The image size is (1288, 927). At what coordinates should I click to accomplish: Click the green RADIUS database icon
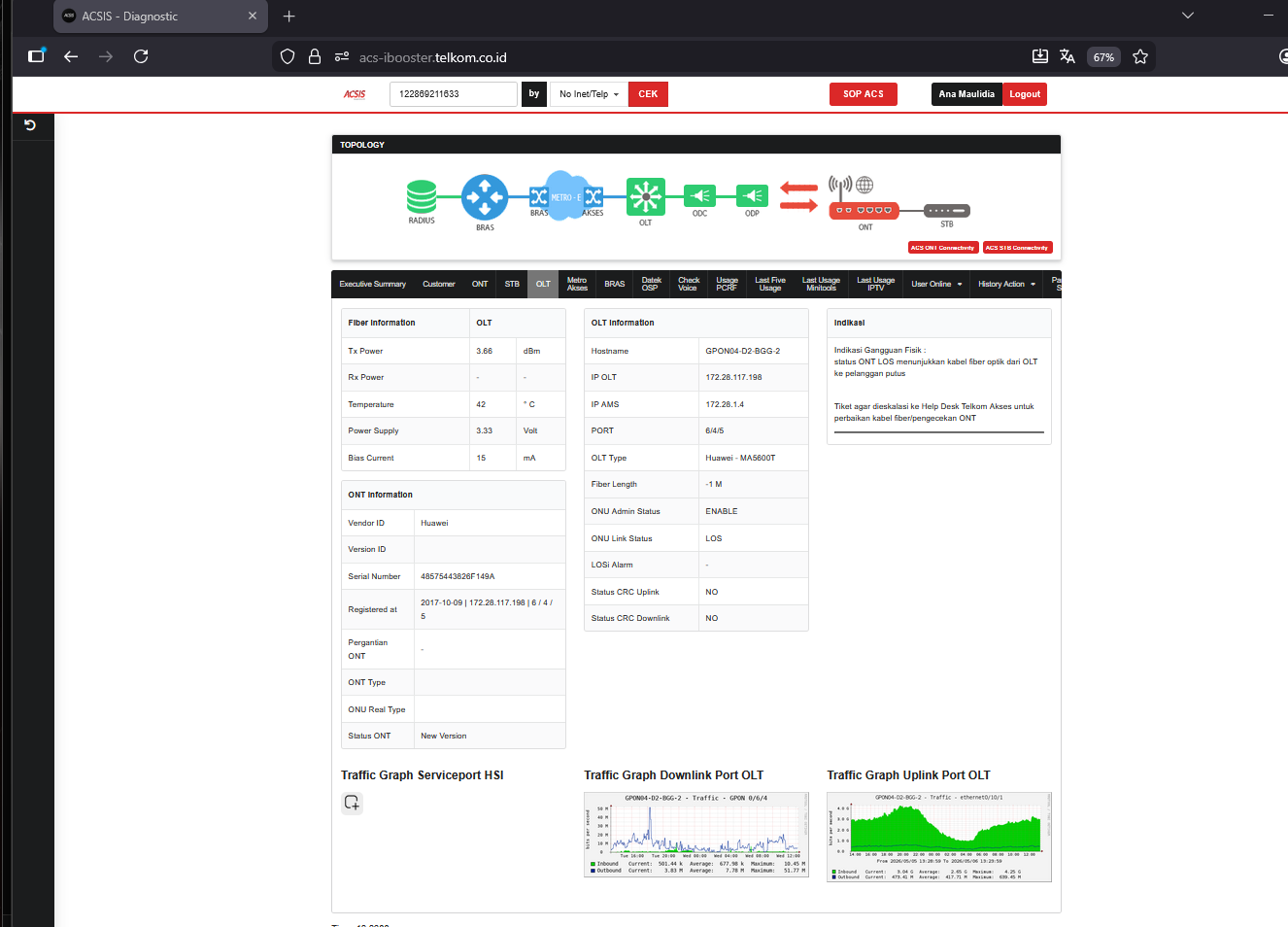(x=422, y=196)
